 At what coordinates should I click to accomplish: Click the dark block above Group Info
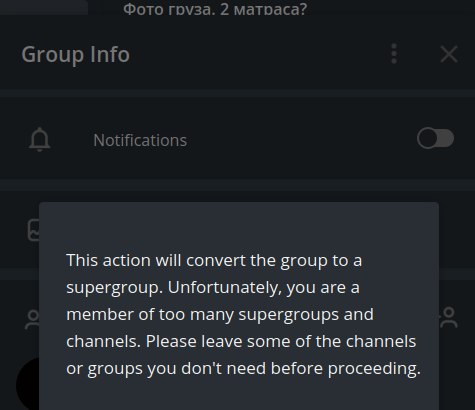44,7
